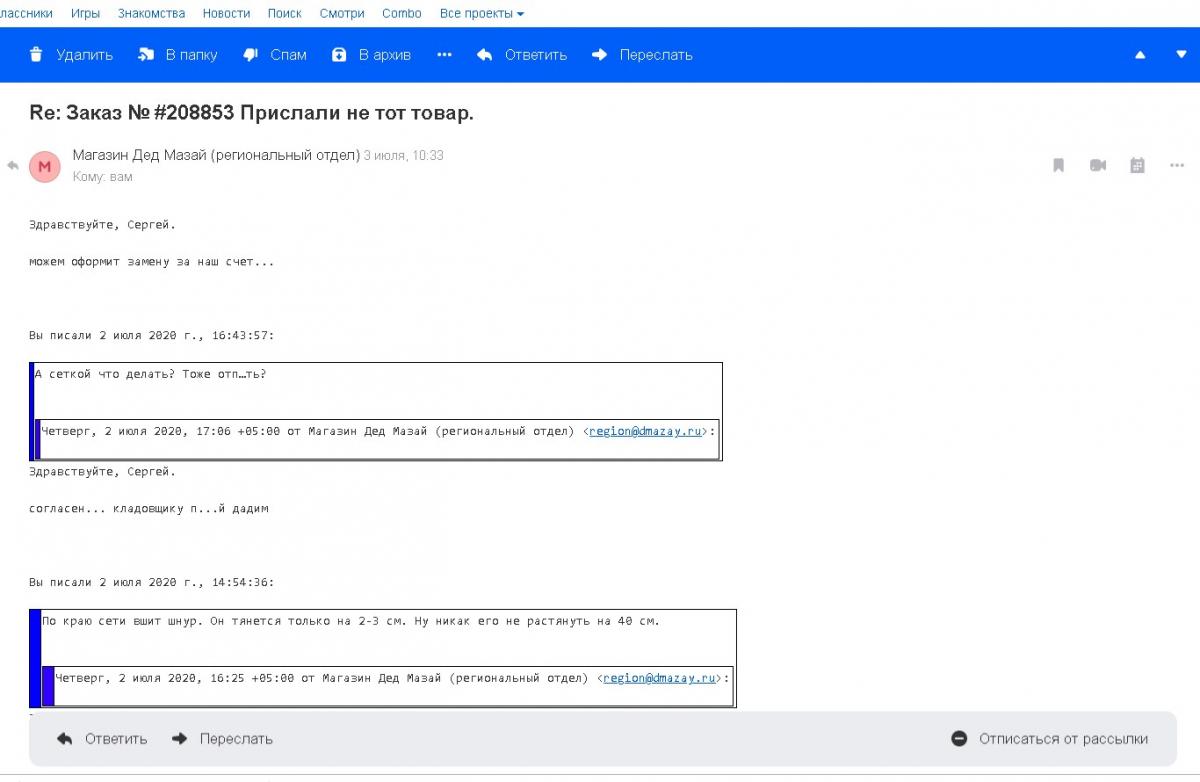Go to previous message with up arrow
Screen dimensions: 1200x782
[1140, 55]
